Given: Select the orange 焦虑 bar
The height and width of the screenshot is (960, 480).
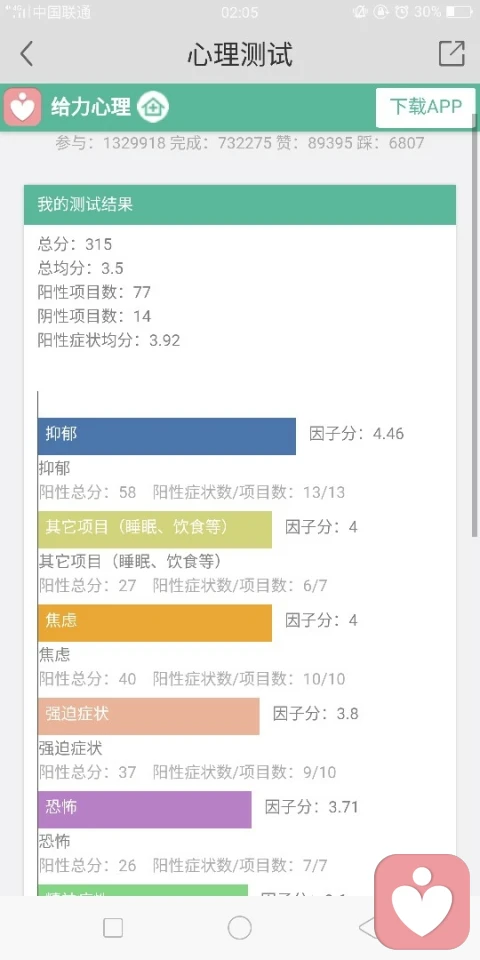Looking at the screenshot, I should 155,623.
